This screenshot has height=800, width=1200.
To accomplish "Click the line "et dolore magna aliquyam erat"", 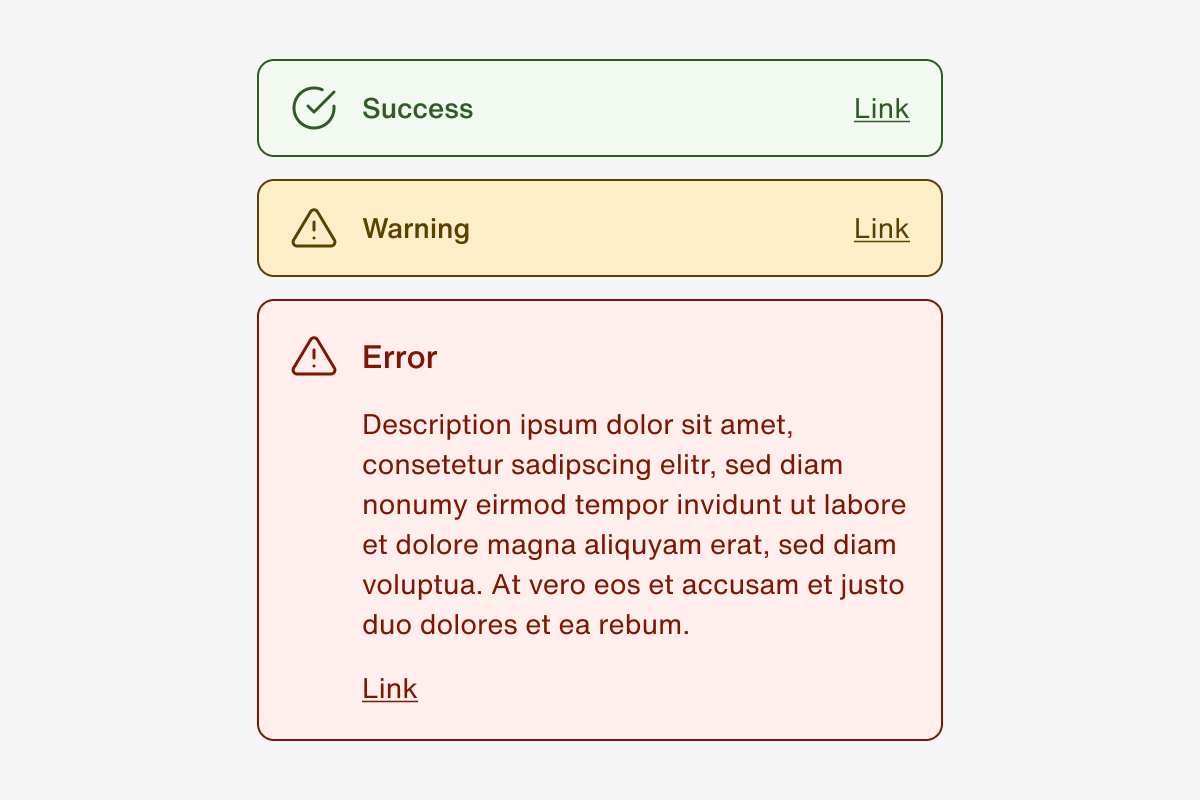I will click(629, 545).
